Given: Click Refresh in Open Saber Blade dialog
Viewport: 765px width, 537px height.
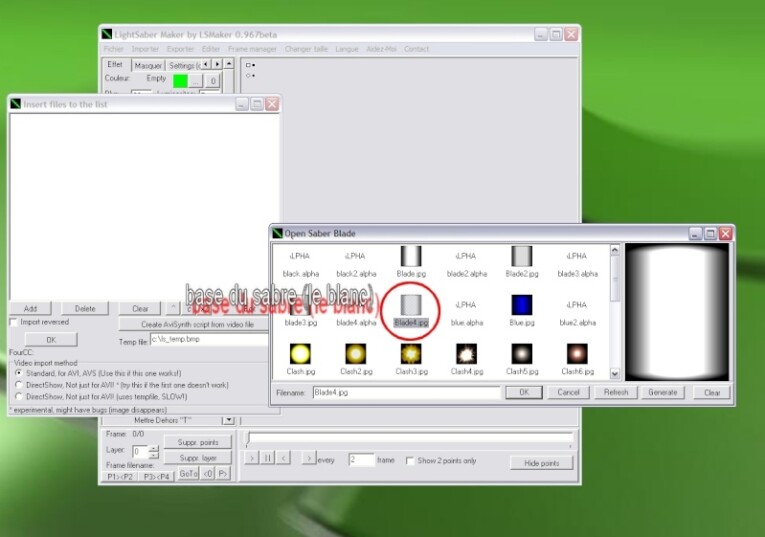Looking at the screenshot, I should tap(616, 392).
